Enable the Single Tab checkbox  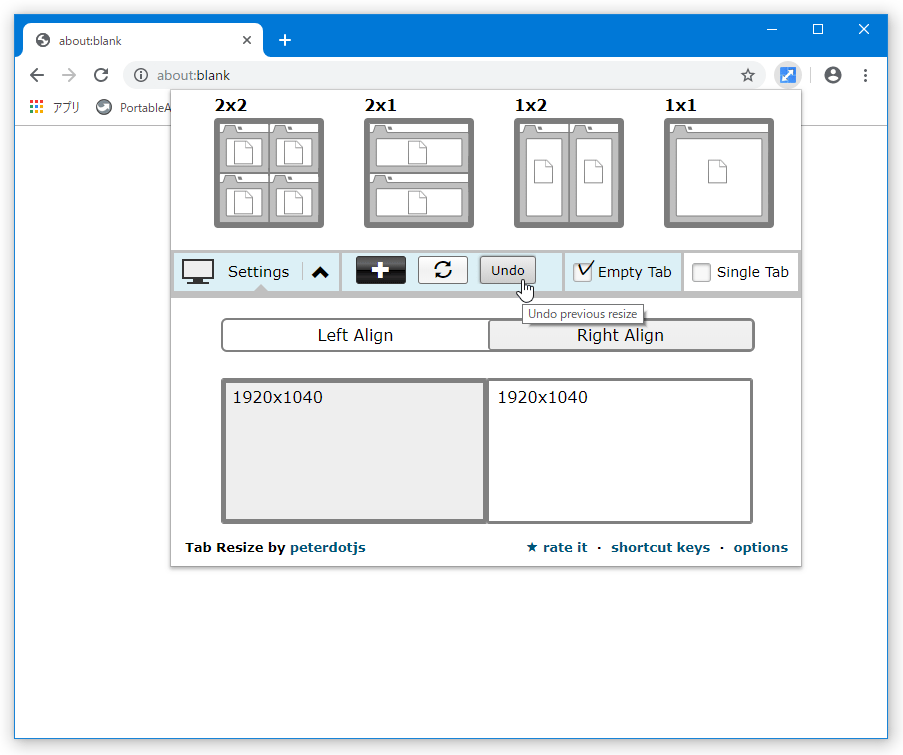tap(701, 272)
